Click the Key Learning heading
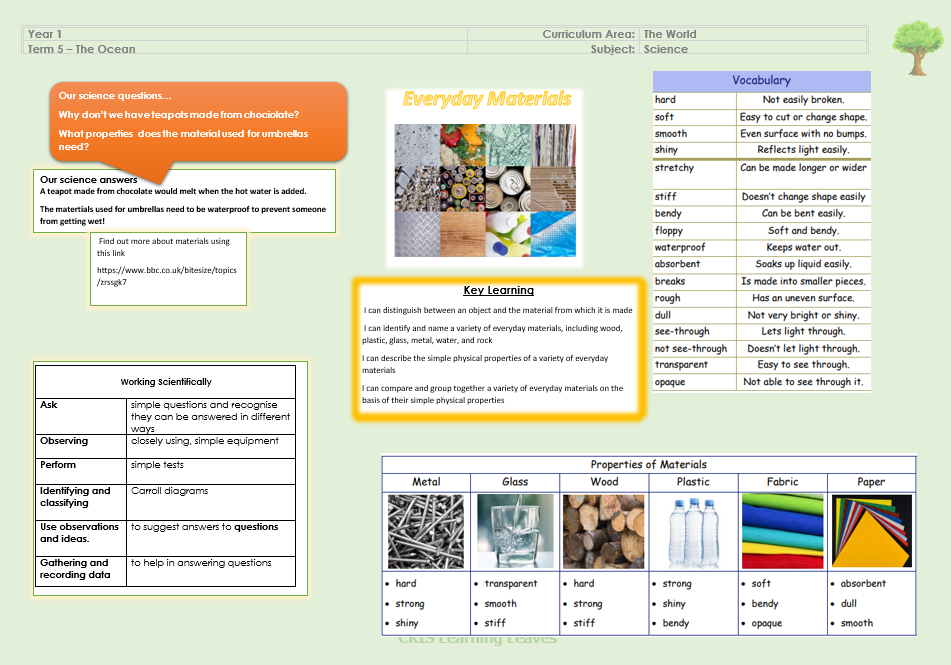The image size is (951, 665). [498, 291]
